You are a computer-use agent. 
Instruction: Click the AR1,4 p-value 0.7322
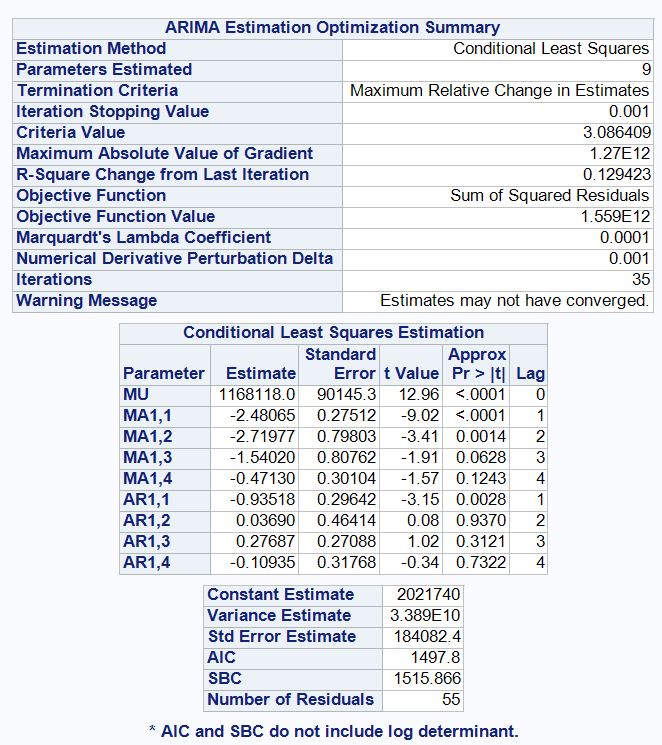tap(481, 563)
